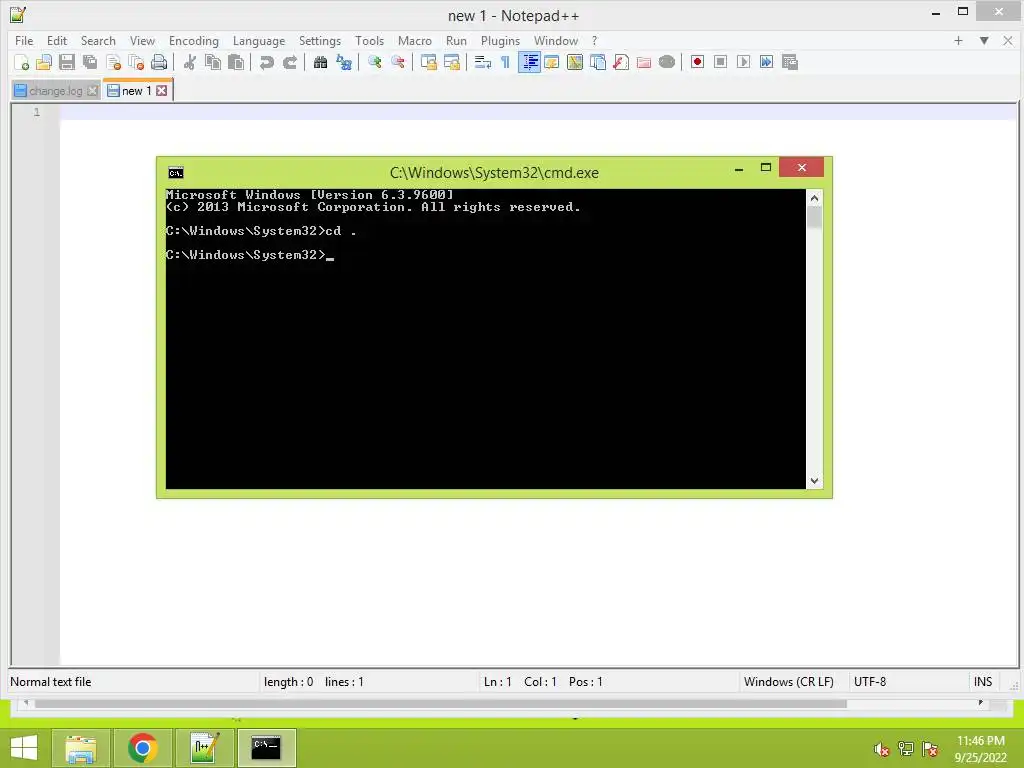Toggle INS mode in status bar

[x=983, y=682]
